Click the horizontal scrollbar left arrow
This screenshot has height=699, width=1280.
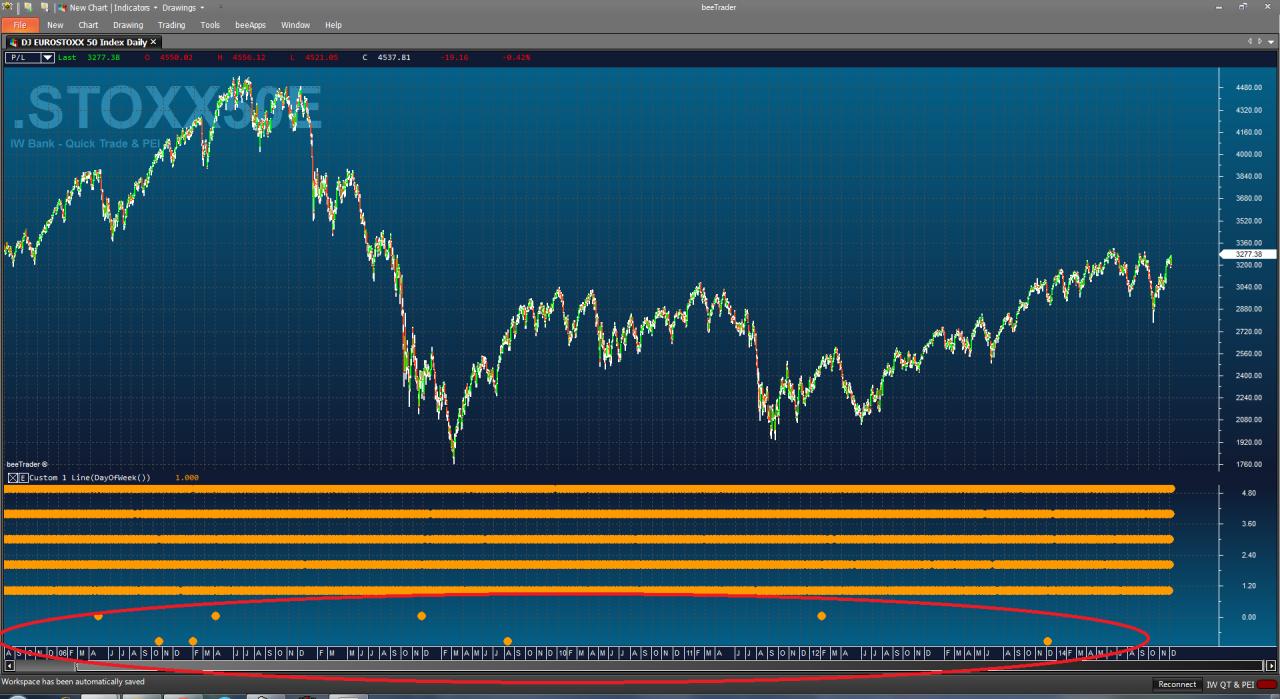(x=10, y=665)
